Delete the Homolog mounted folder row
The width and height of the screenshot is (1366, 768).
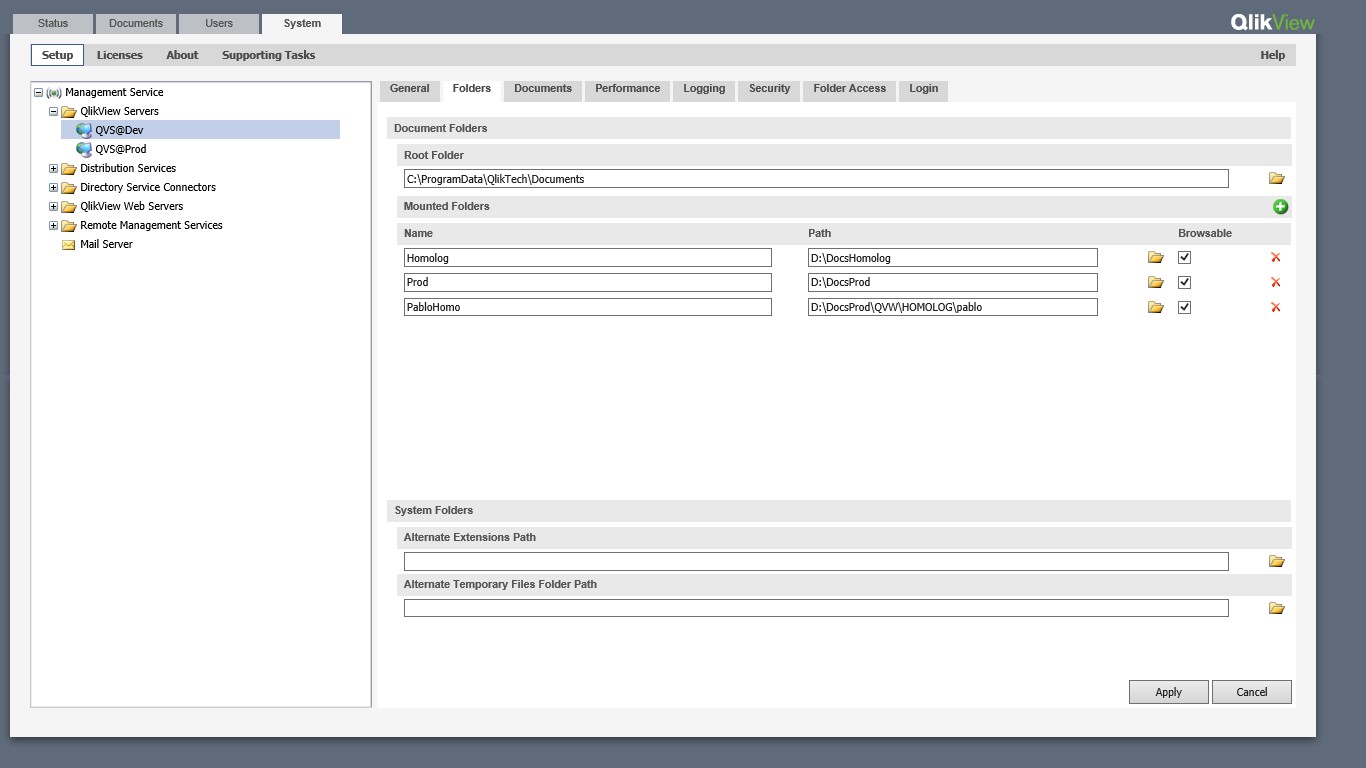1275,258
